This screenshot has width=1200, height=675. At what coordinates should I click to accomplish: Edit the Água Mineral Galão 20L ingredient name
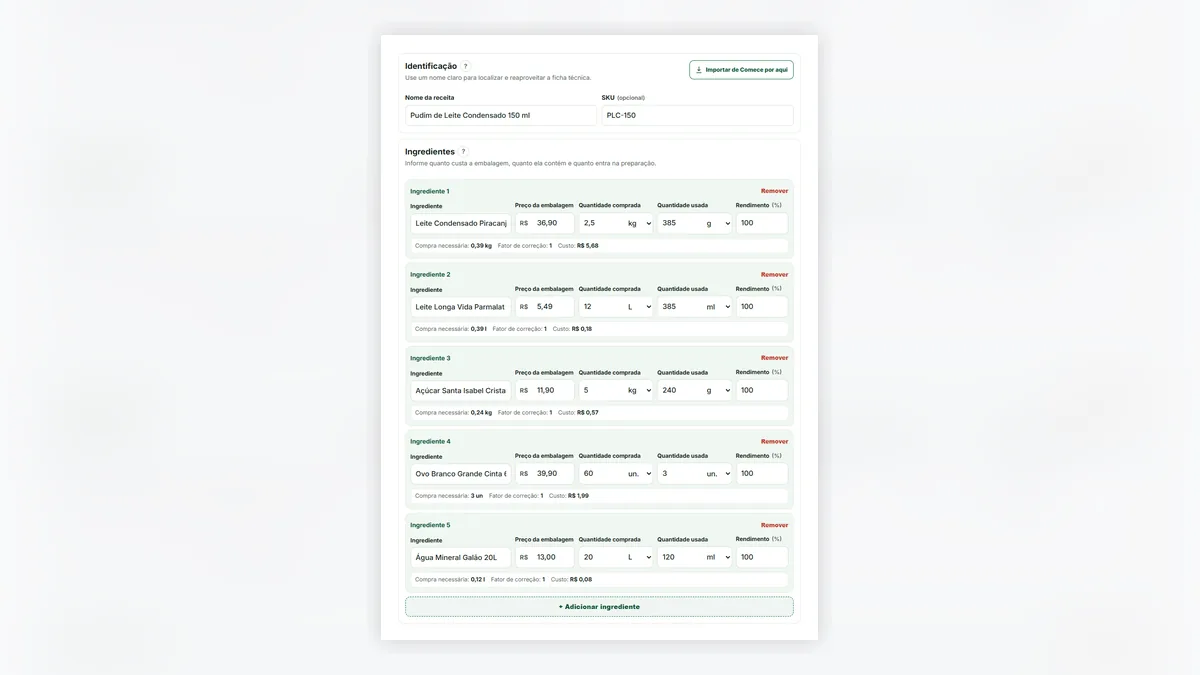461,557
